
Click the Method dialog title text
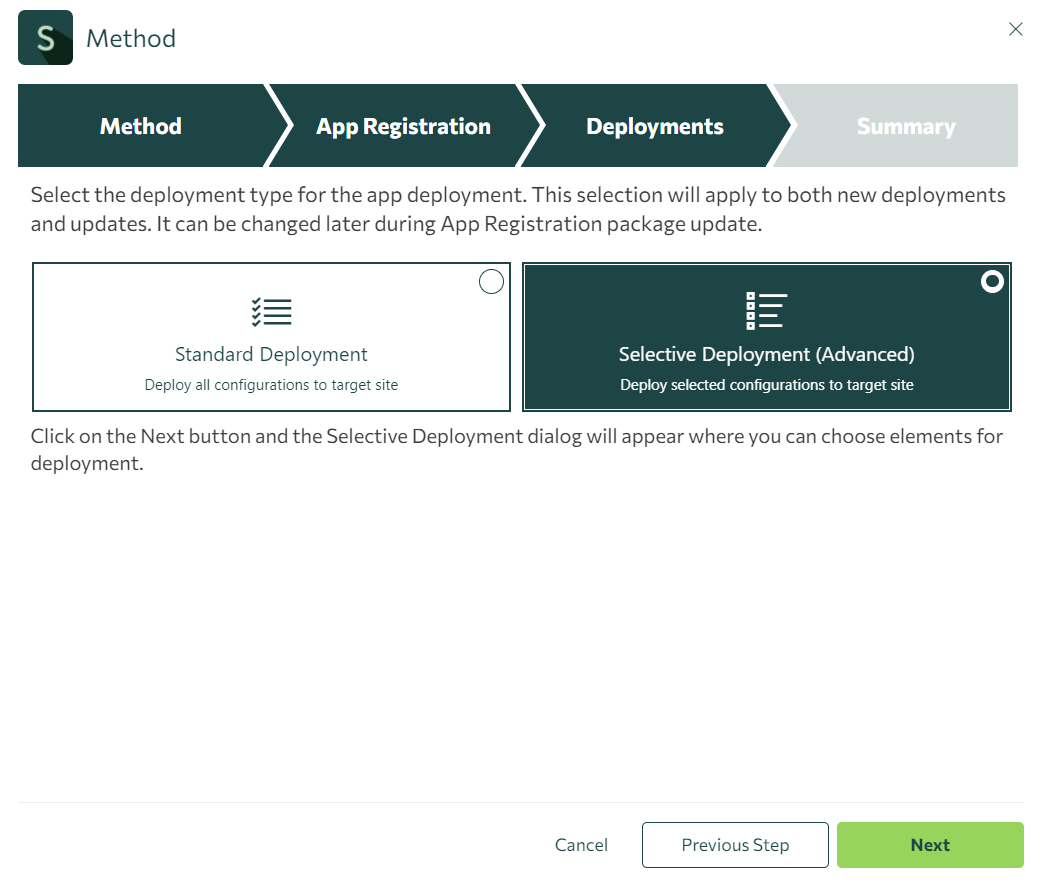coord(131,39)
